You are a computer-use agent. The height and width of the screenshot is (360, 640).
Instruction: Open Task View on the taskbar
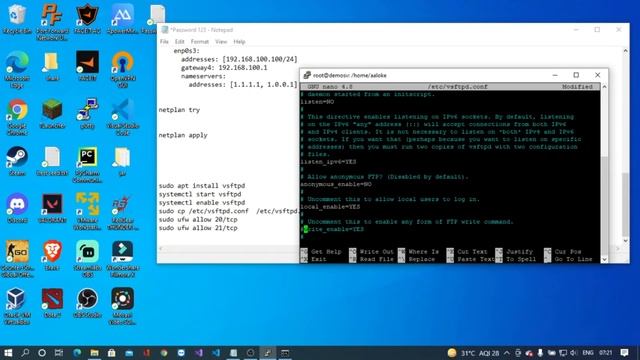[59, 353]
